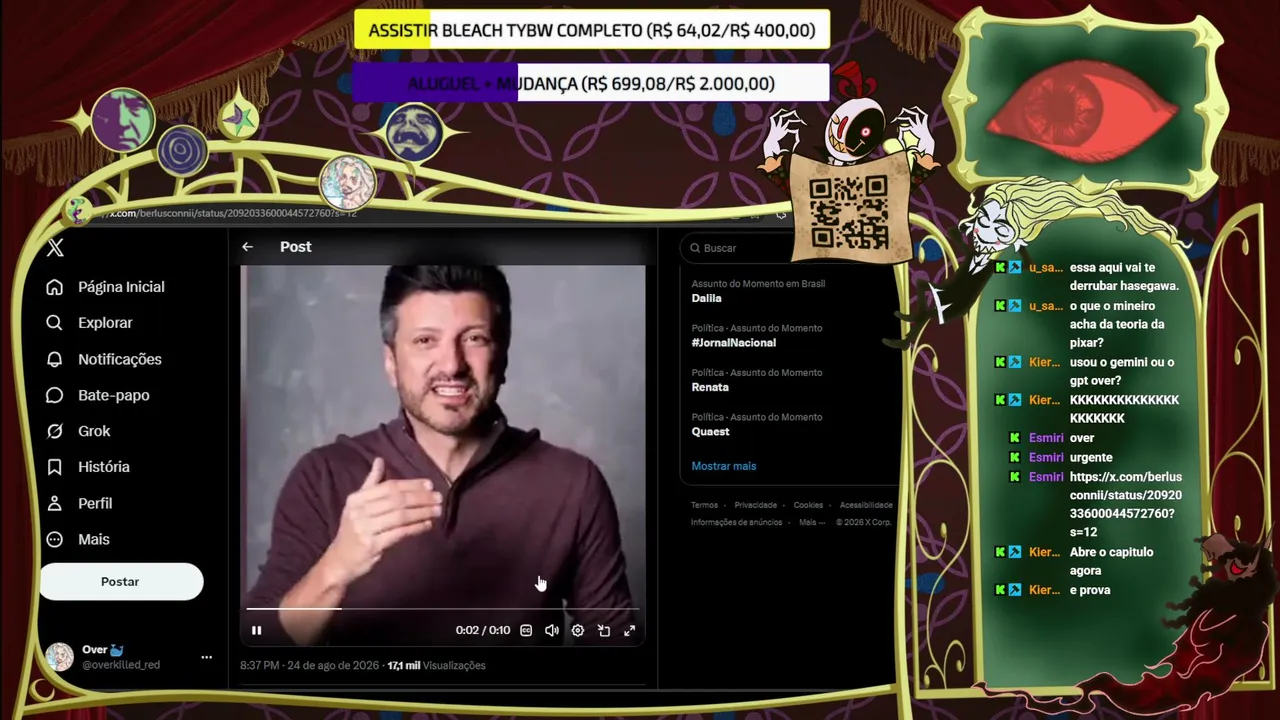Image resolution: width=1280 pixels, height=720 pixels.
Task: Click Mostrar mais under trends
Action: [724, 466]
